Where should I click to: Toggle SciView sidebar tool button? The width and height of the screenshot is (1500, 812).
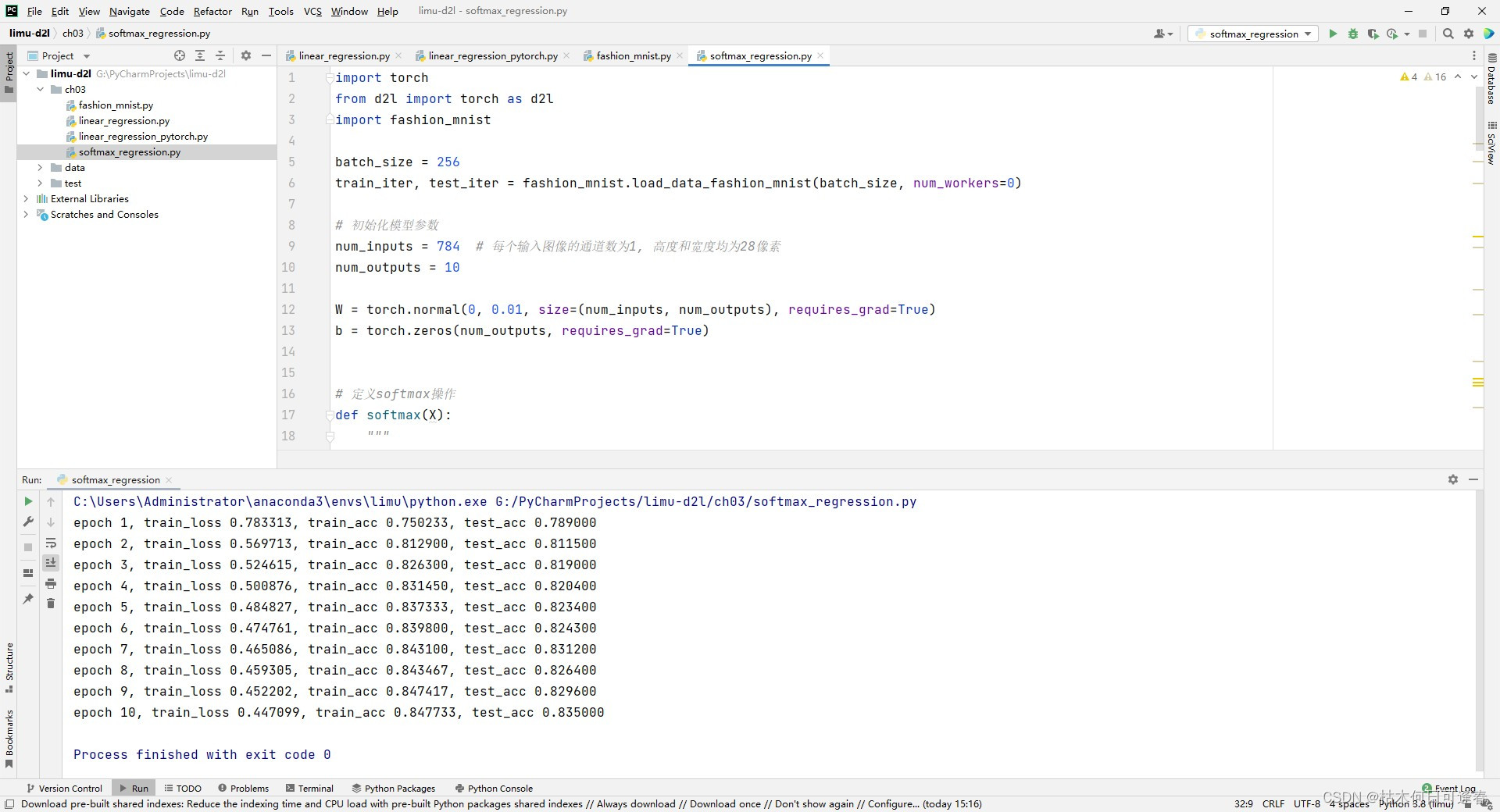[1491, 142]
